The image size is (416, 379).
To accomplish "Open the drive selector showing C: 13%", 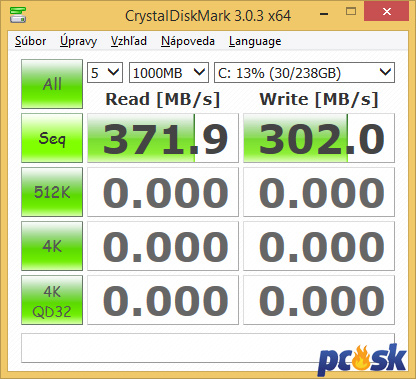I will coord(304,73).
